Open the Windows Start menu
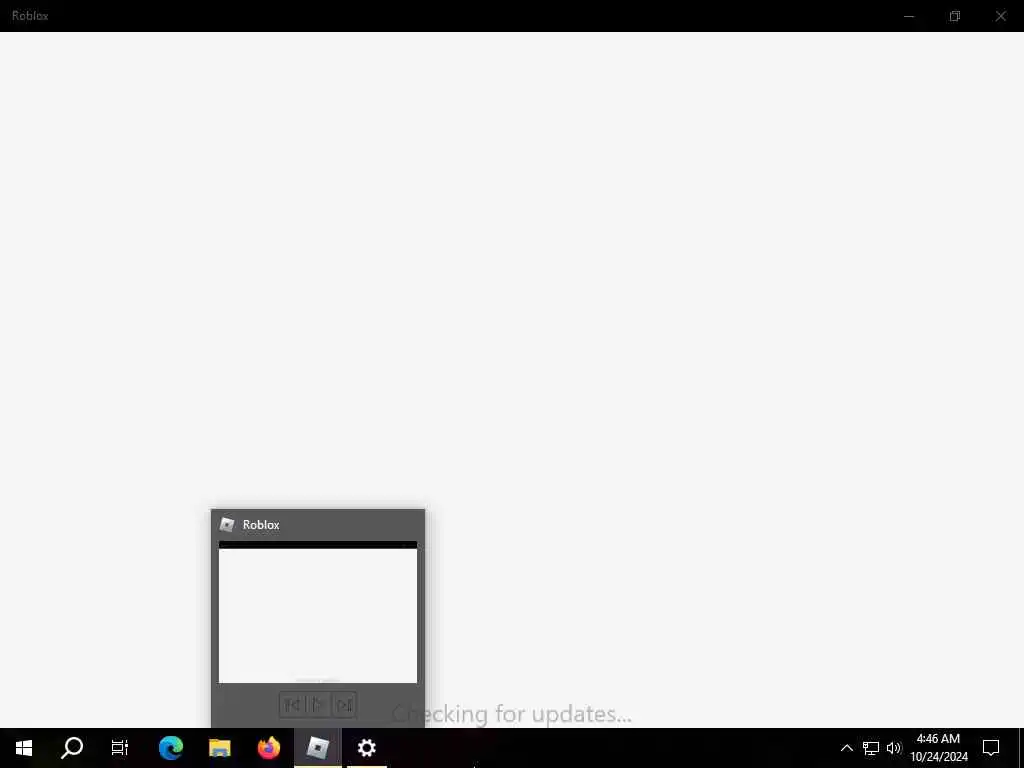This screenshot has width=1024, height=768. (x=24, y=748)
